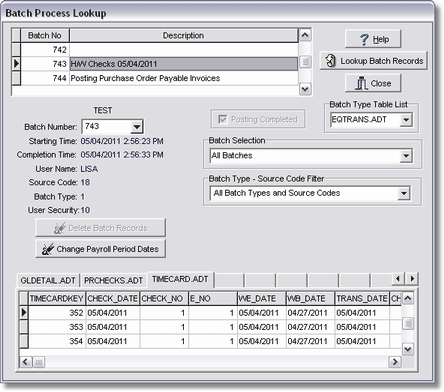The height and width of the screenshot is (392, 444).
Task: Click Lookup Batch Records button
Action: [373, 61]
